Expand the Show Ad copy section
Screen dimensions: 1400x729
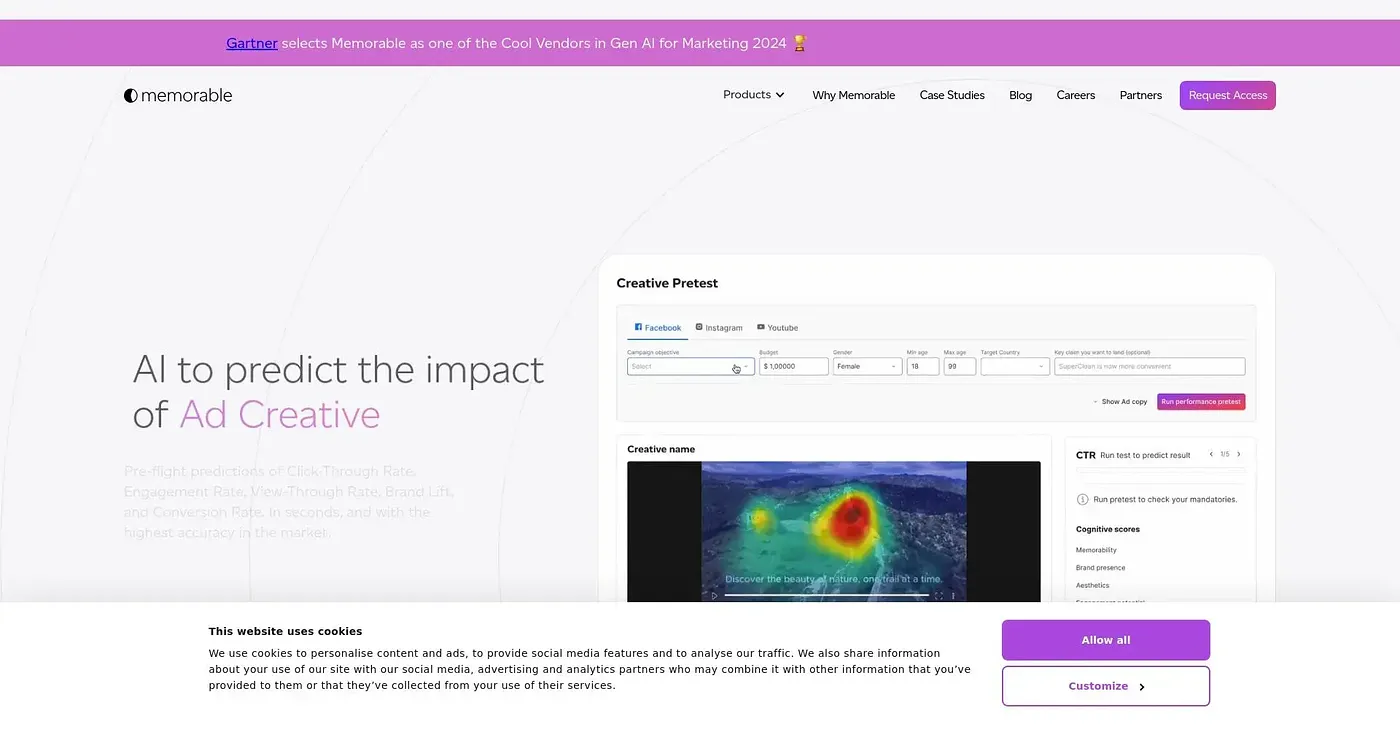pos(1120,402)
